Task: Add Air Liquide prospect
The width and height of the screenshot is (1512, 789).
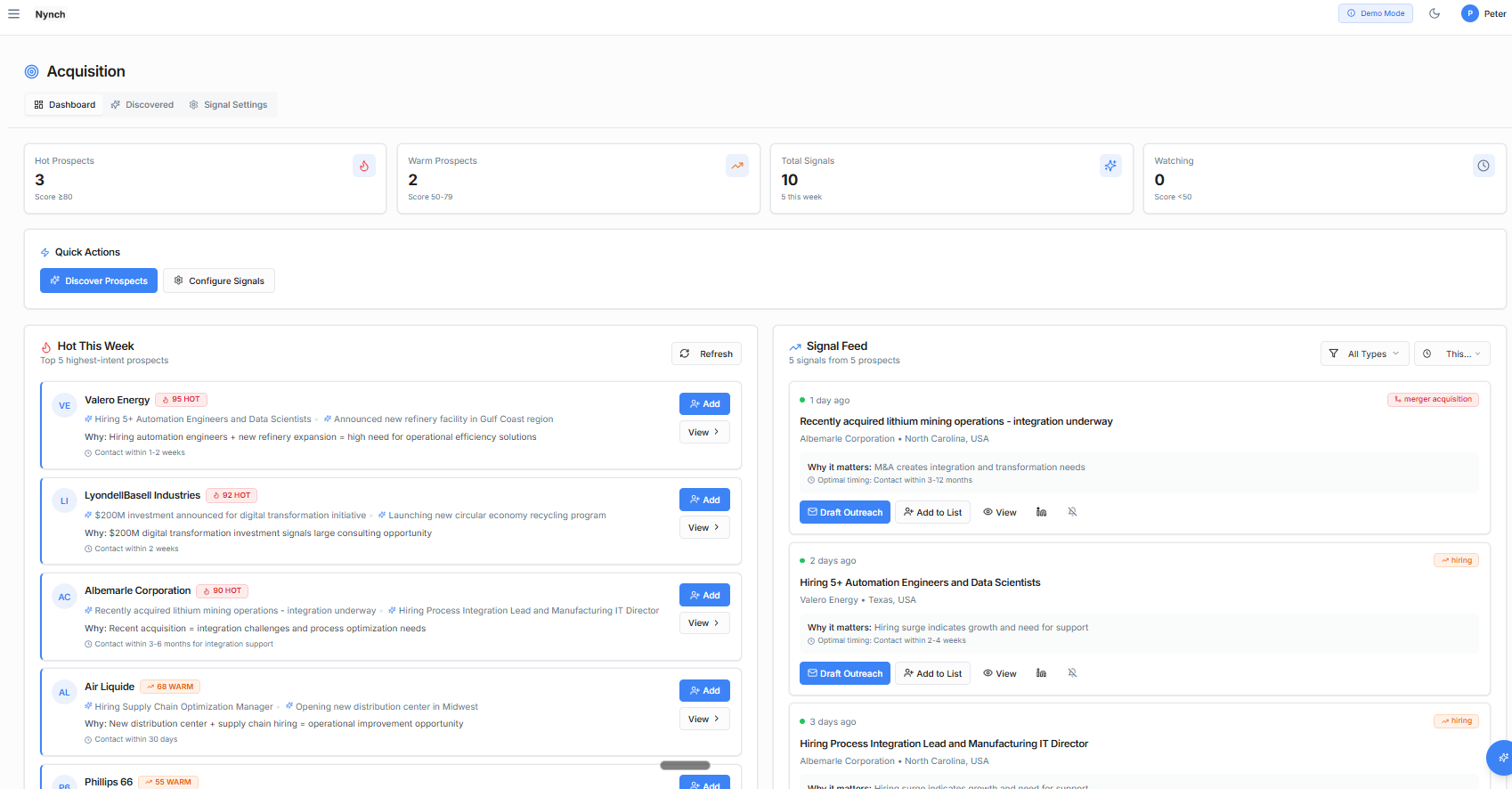Action: point(704,690)
